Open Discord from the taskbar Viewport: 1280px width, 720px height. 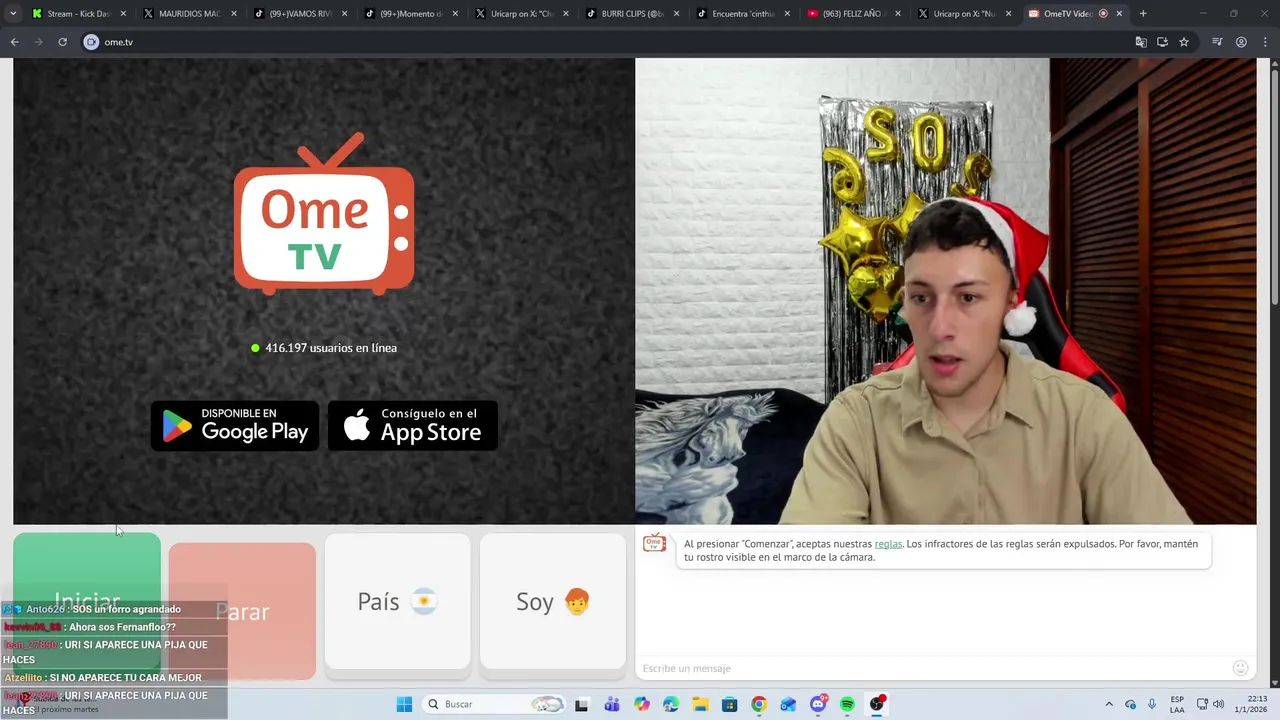tap(818, 704)
